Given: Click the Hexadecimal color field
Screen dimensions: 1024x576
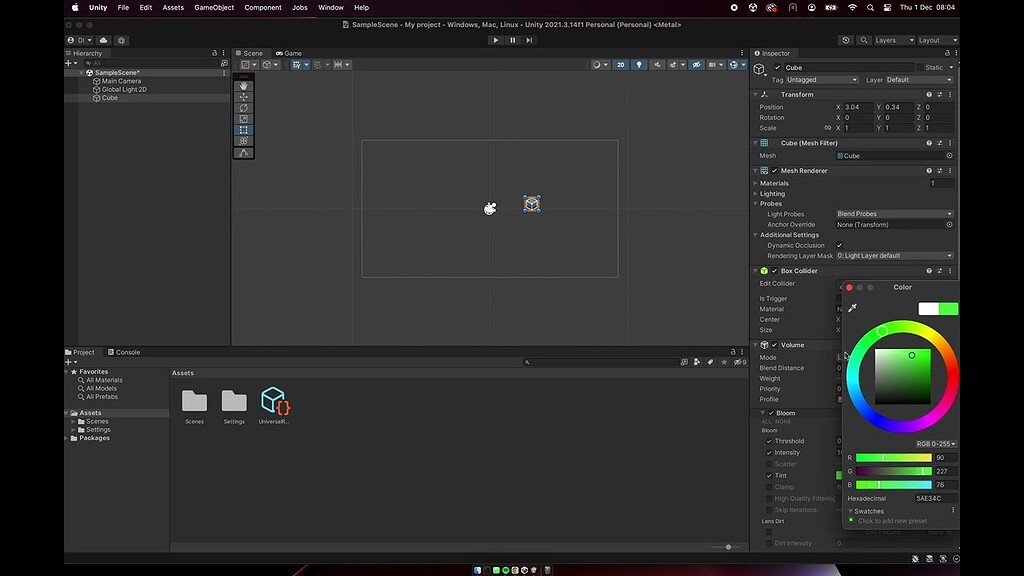Looking at the screenshot, I should [935, 498].
